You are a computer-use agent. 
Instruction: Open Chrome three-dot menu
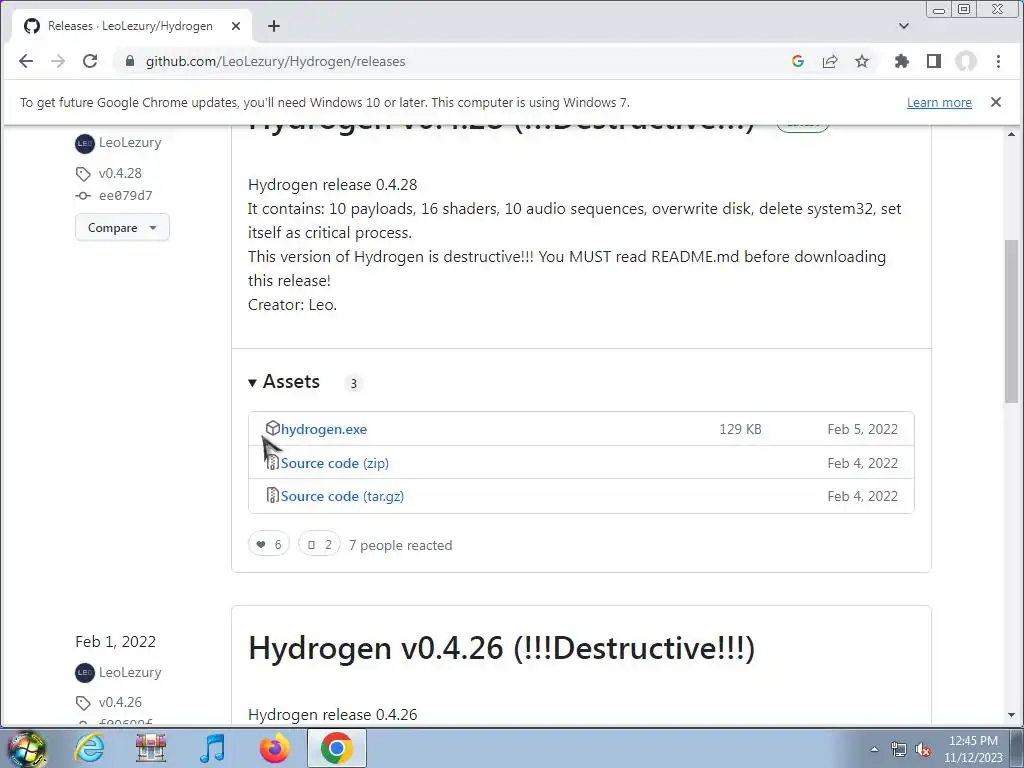click(x=998, y=61)
